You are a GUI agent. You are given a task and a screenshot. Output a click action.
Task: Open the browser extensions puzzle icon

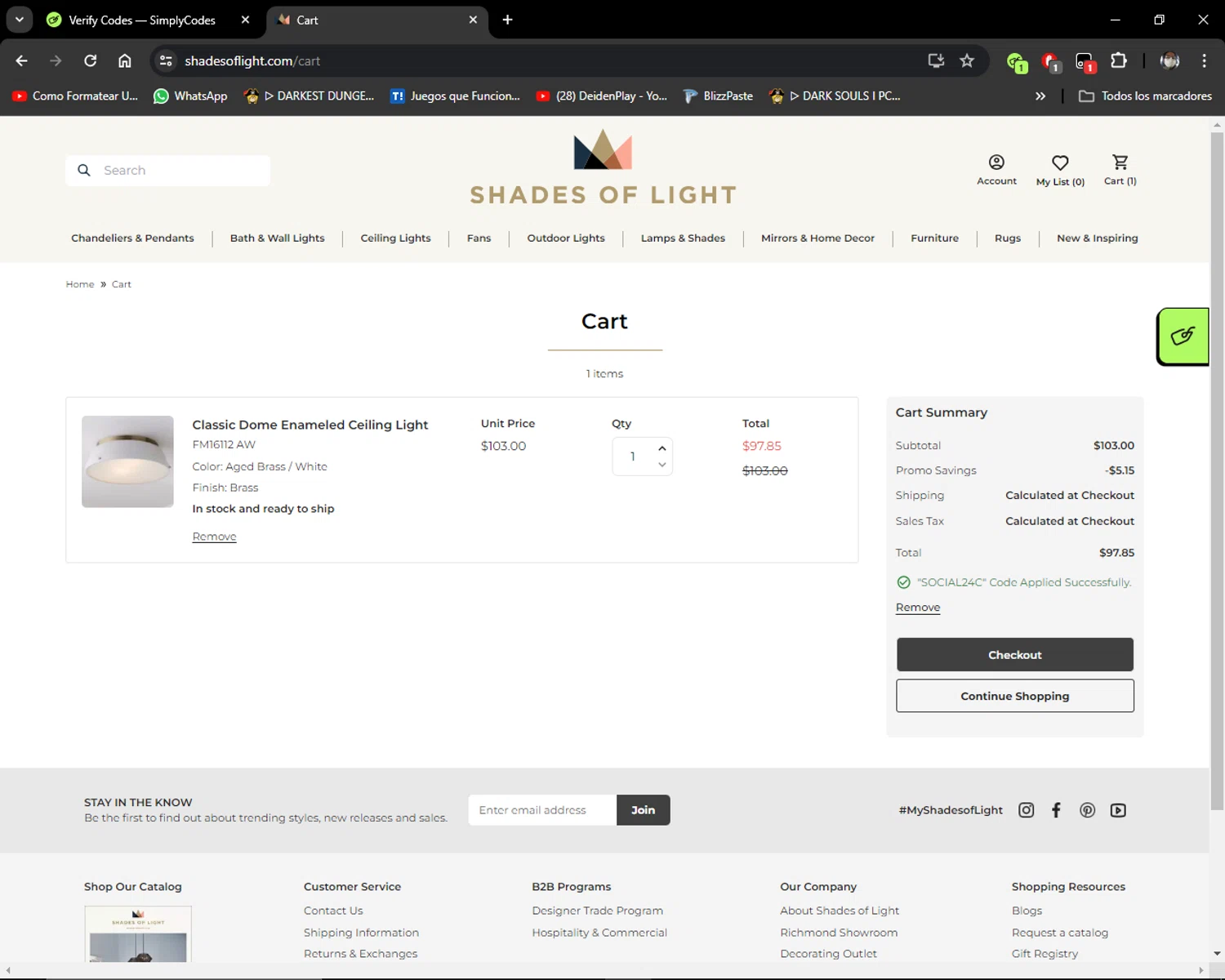(x=1119, y=60)
